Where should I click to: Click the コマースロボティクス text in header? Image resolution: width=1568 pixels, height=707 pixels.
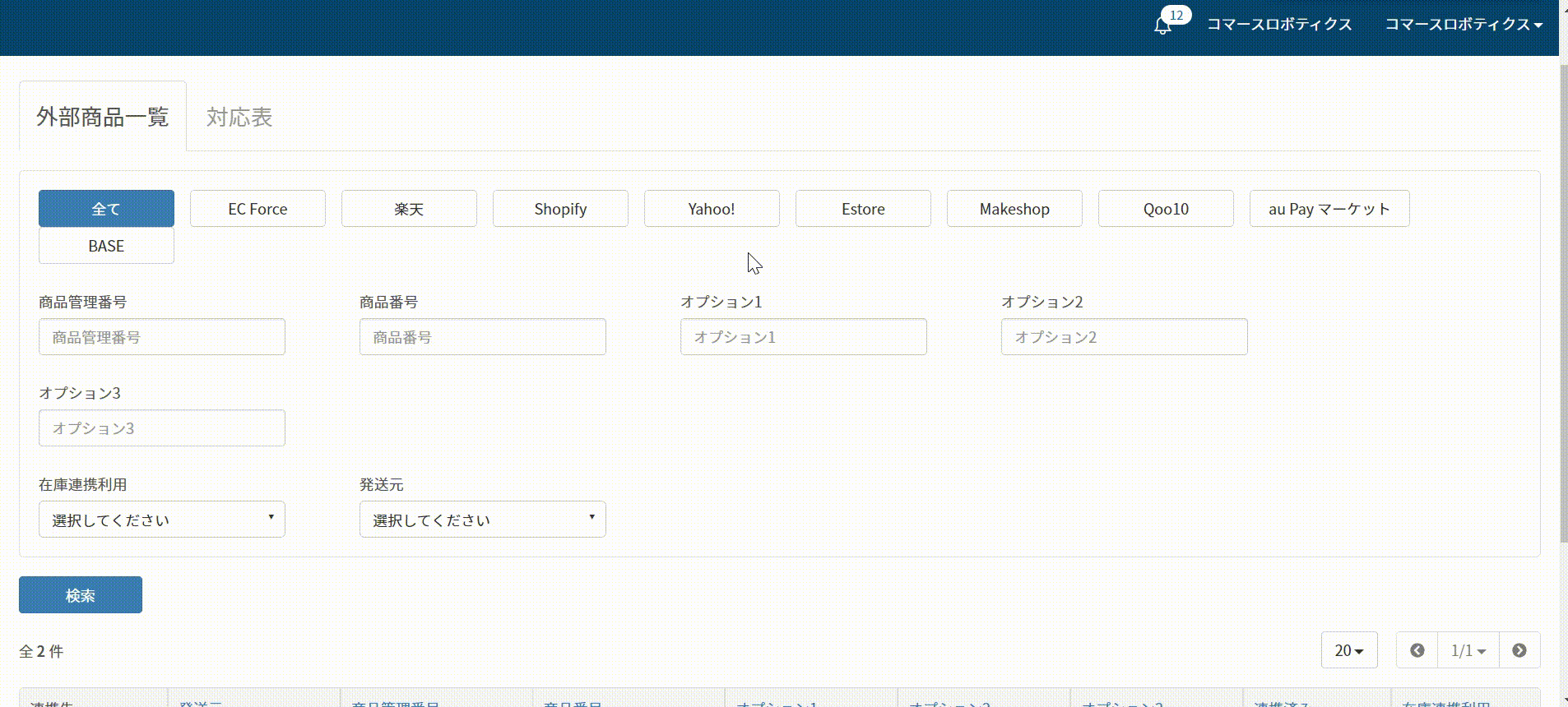[x=1279, y=25]
